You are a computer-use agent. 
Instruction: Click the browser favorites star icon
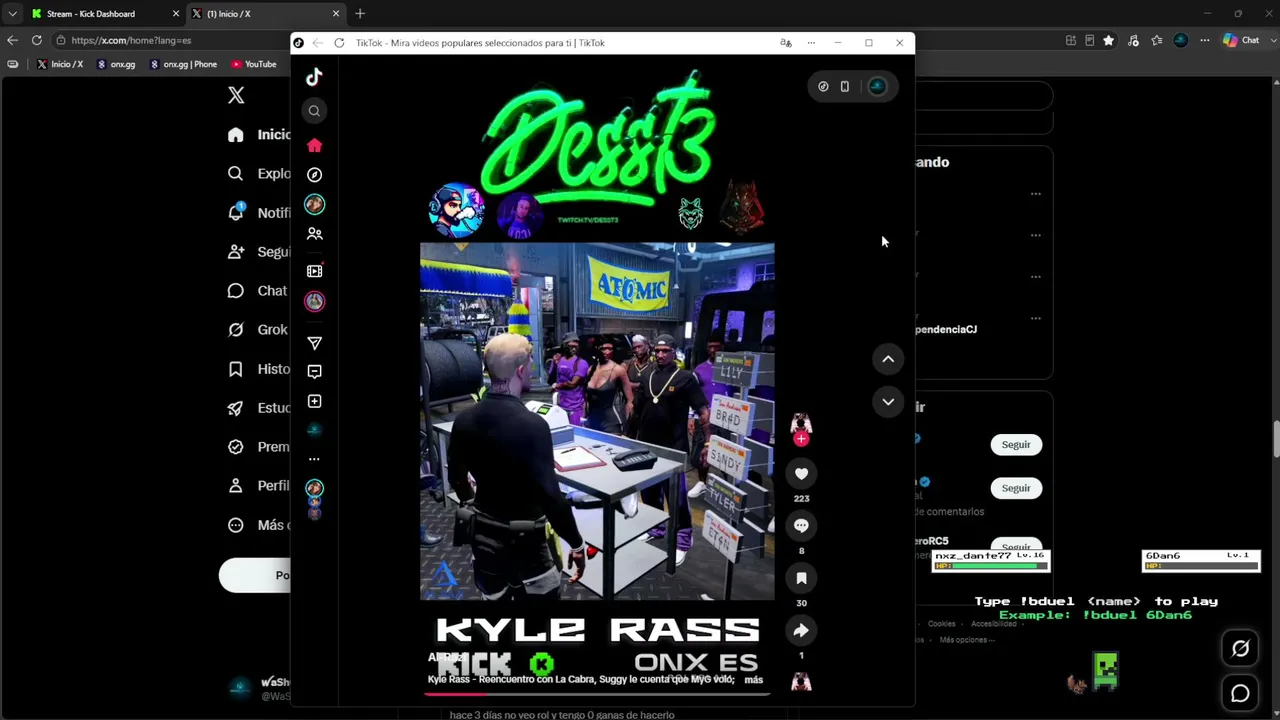point(1109,40)
